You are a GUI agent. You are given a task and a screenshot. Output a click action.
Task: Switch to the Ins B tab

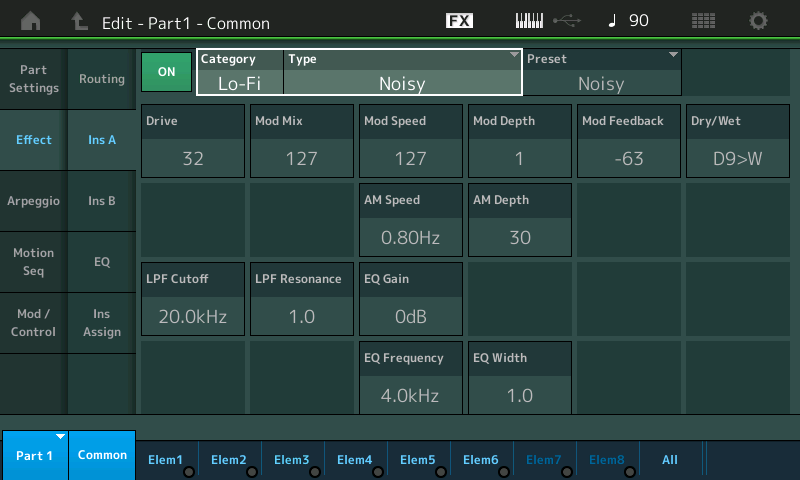102,201
